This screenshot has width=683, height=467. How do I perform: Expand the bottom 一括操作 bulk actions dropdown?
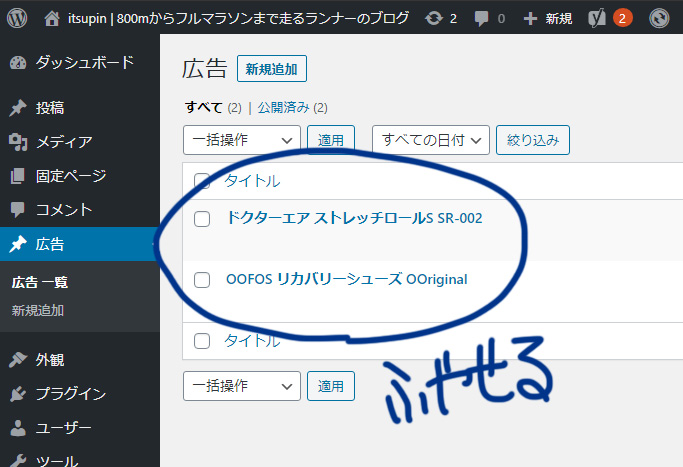pos(242,385)
